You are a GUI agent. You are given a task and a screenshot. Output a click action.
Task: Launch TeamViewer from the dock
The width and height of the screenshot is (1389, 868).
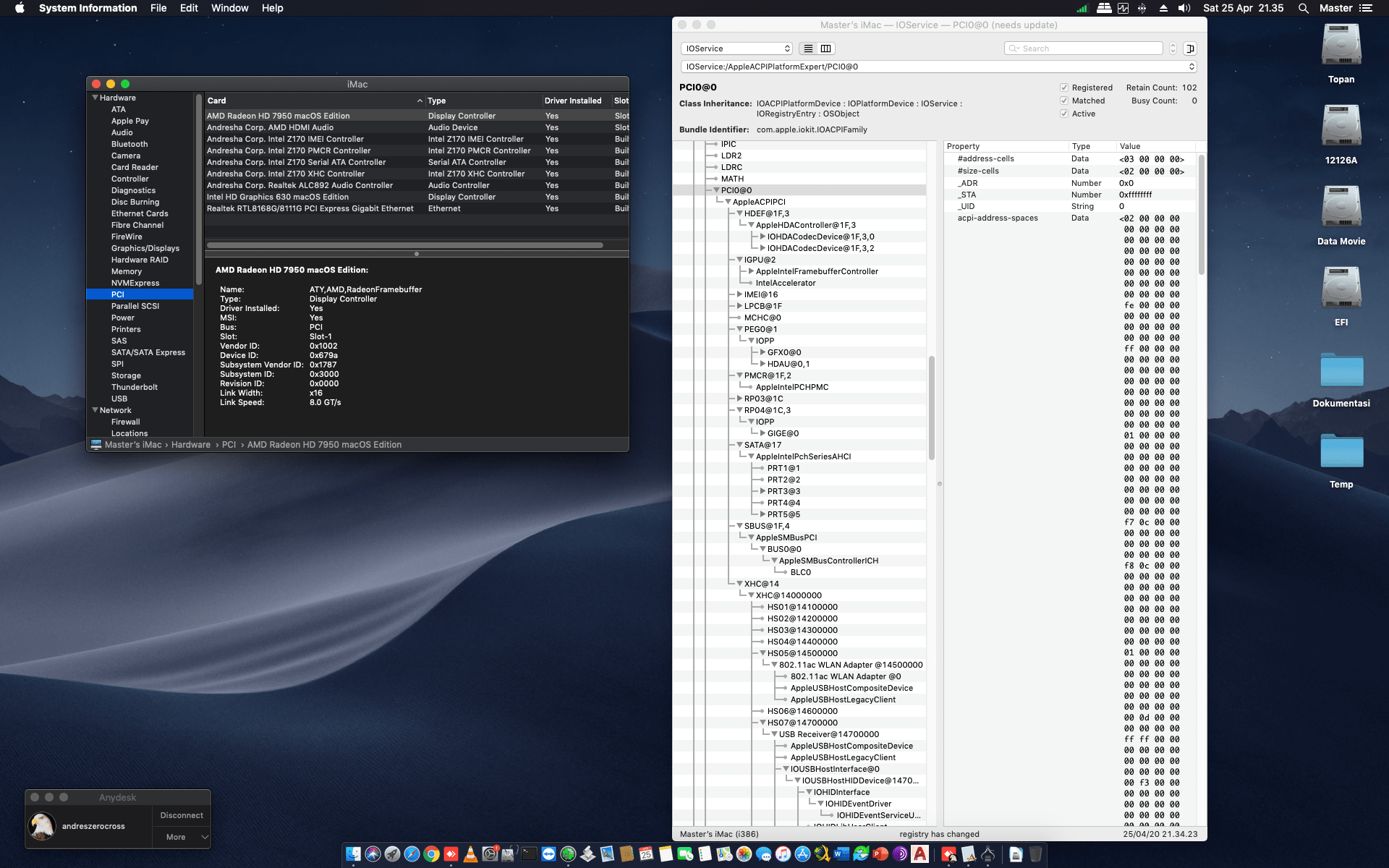coord(548,854)
